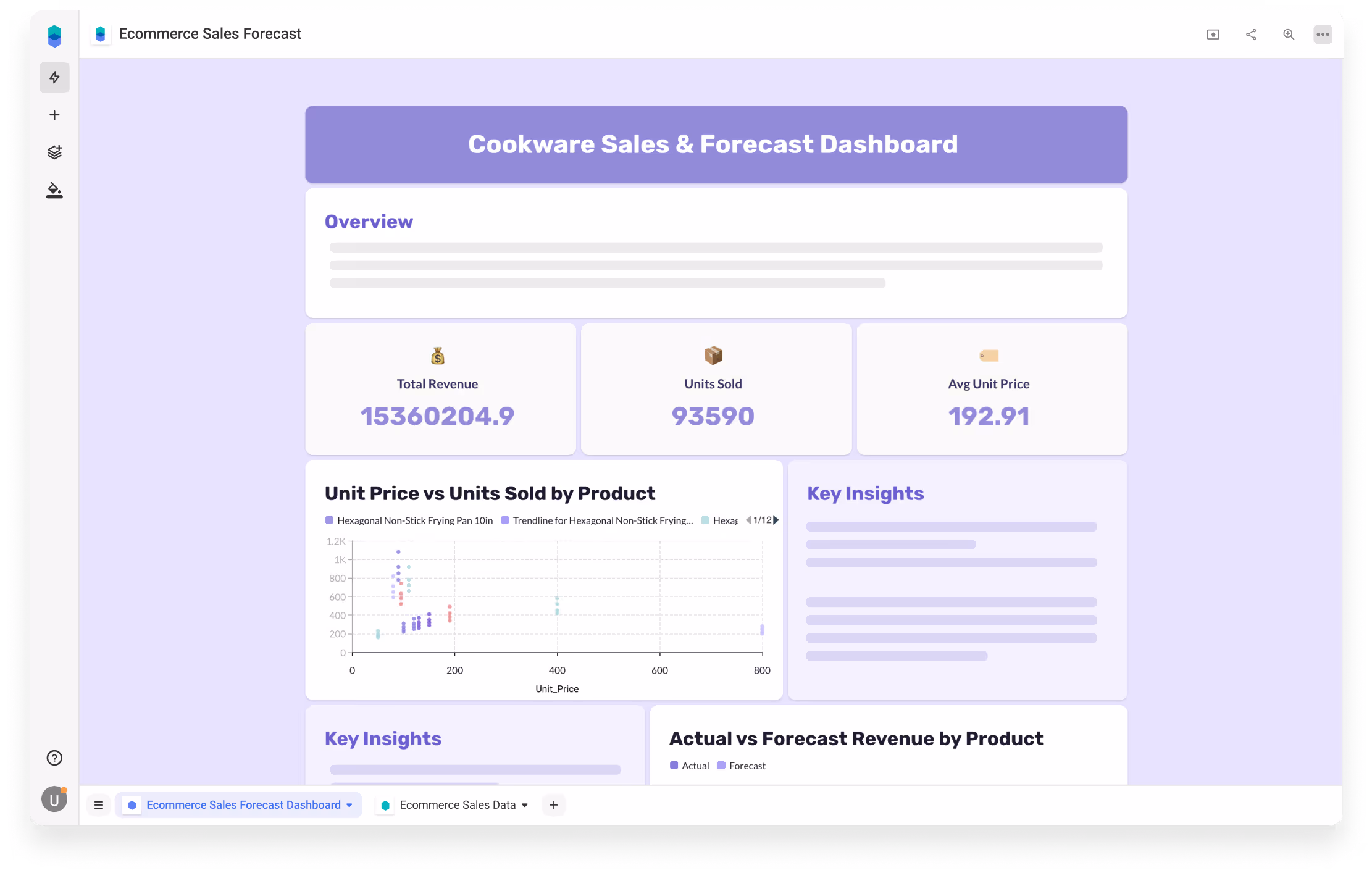Click the plus icon in the left sidebar
The width and height of the screenshot is (1372, 873).
pyautogui.click(x=54, y=115)
